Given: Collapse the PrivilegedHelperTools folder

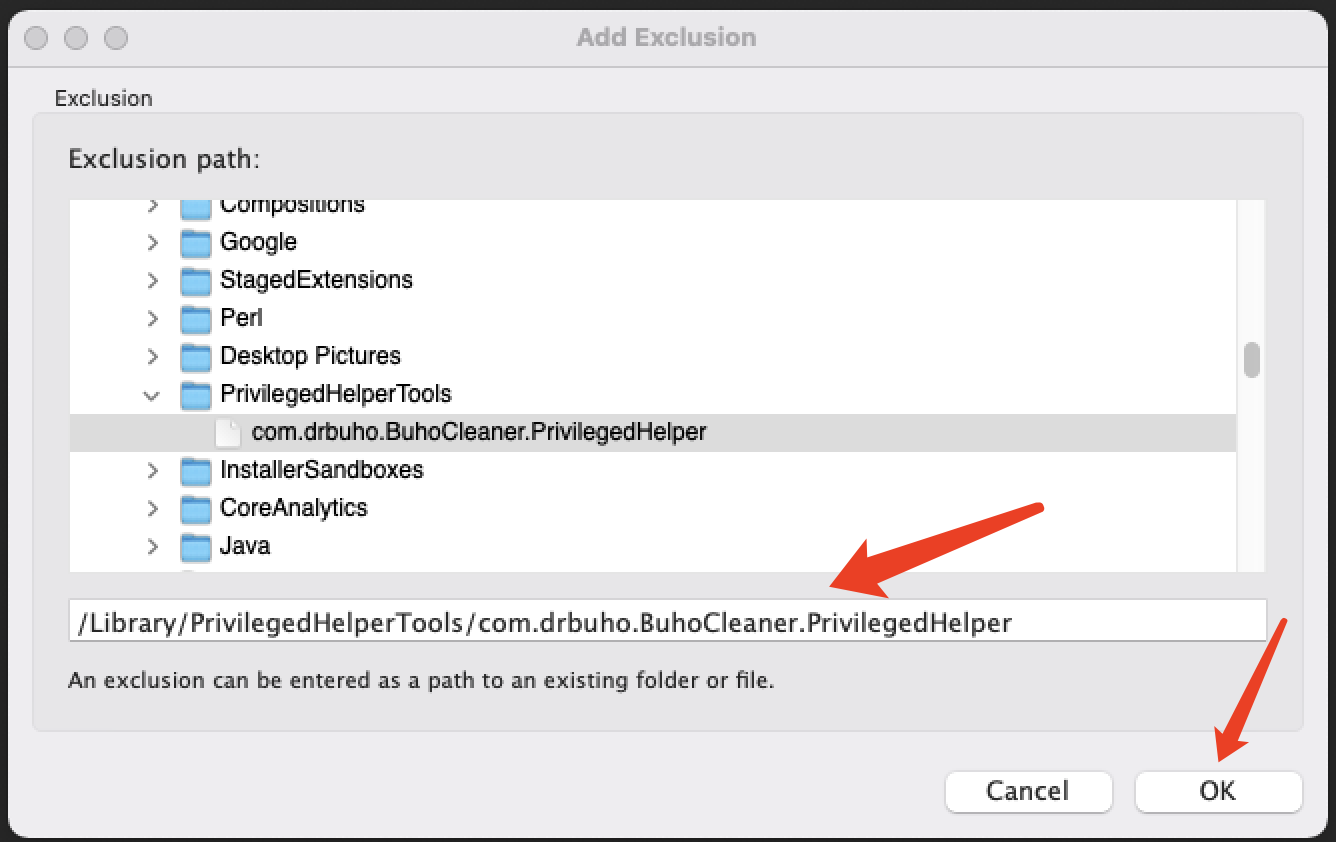Looking at the screenshot, I should pos(152,395).
